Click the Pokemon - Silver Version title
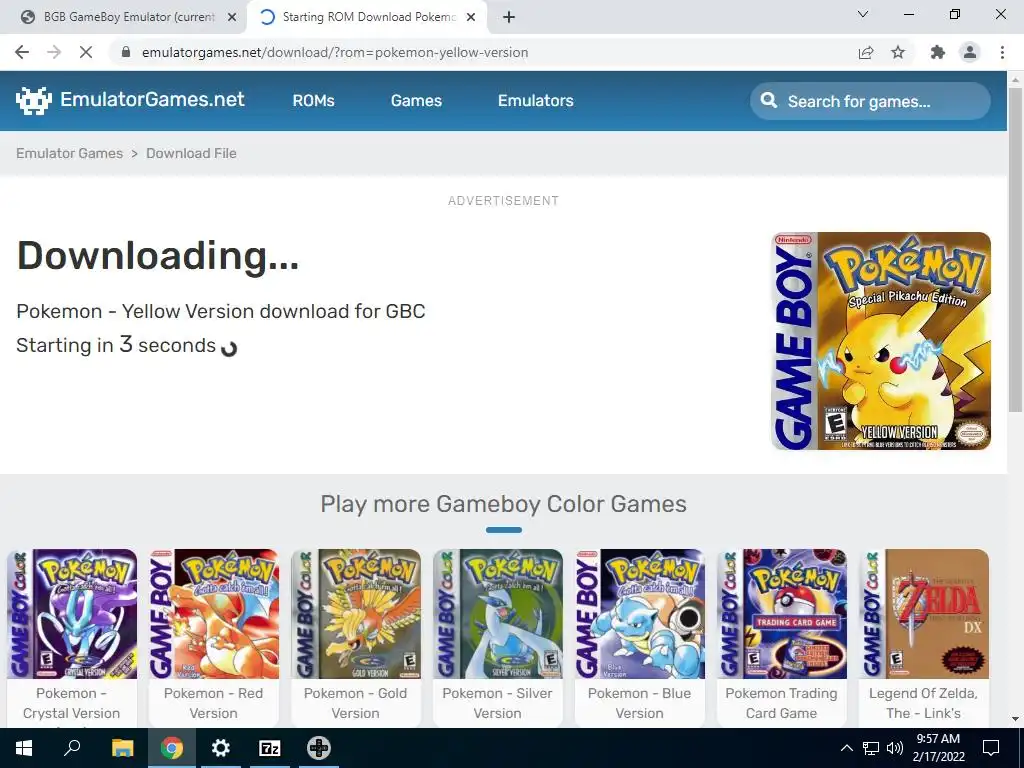1024x768 pixels. 498,703
